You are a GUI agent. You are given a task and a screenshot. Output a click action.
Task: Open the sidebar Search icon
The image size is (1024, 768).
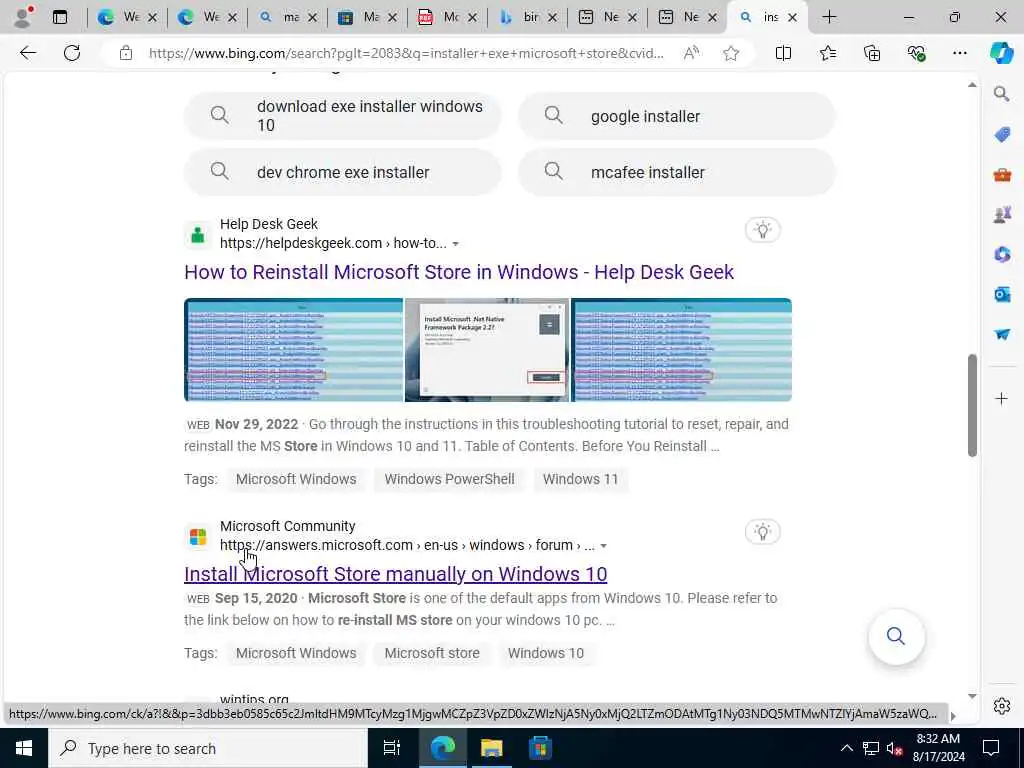[x=1002, y=94]
